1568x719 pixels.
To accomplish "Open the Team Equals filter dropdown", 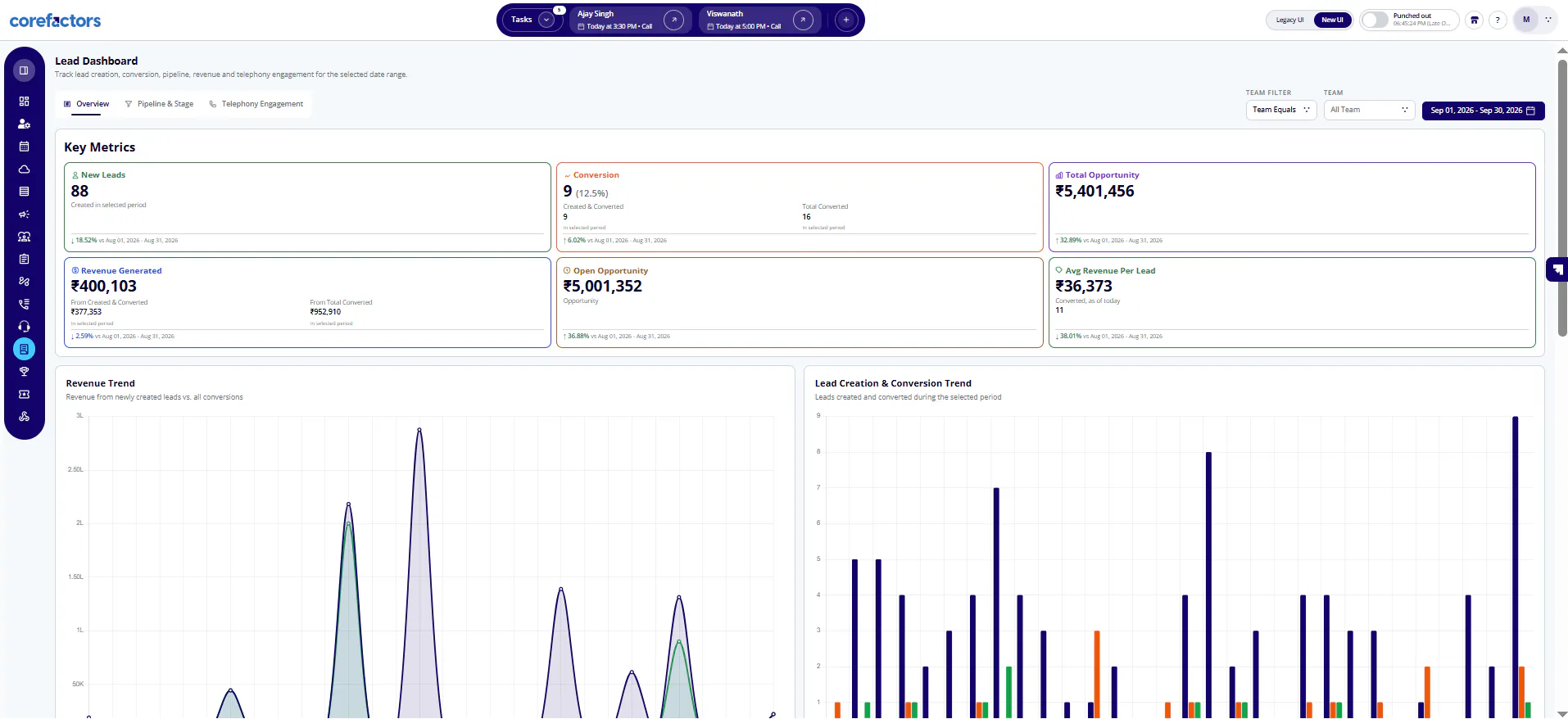I will pyautogui.click(x=1281, y=110).
